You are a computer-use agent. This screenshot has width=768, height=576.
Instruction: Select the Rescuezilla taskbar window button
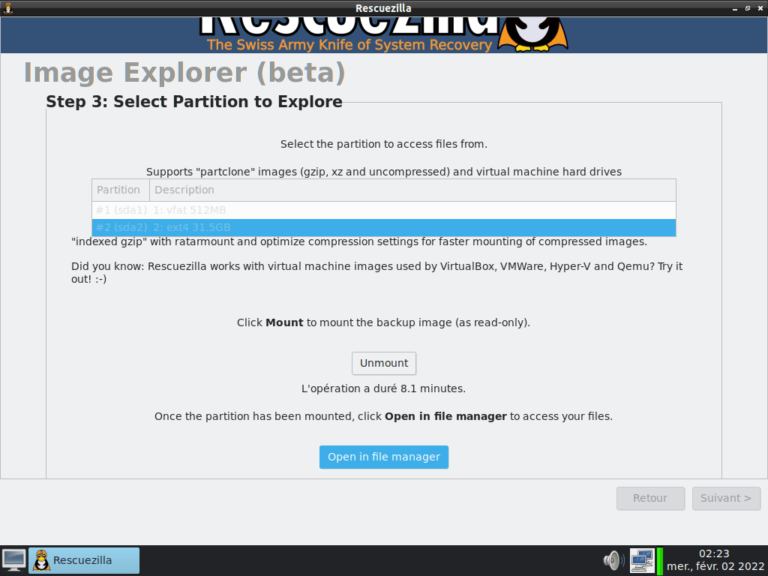tap(84, 560)
